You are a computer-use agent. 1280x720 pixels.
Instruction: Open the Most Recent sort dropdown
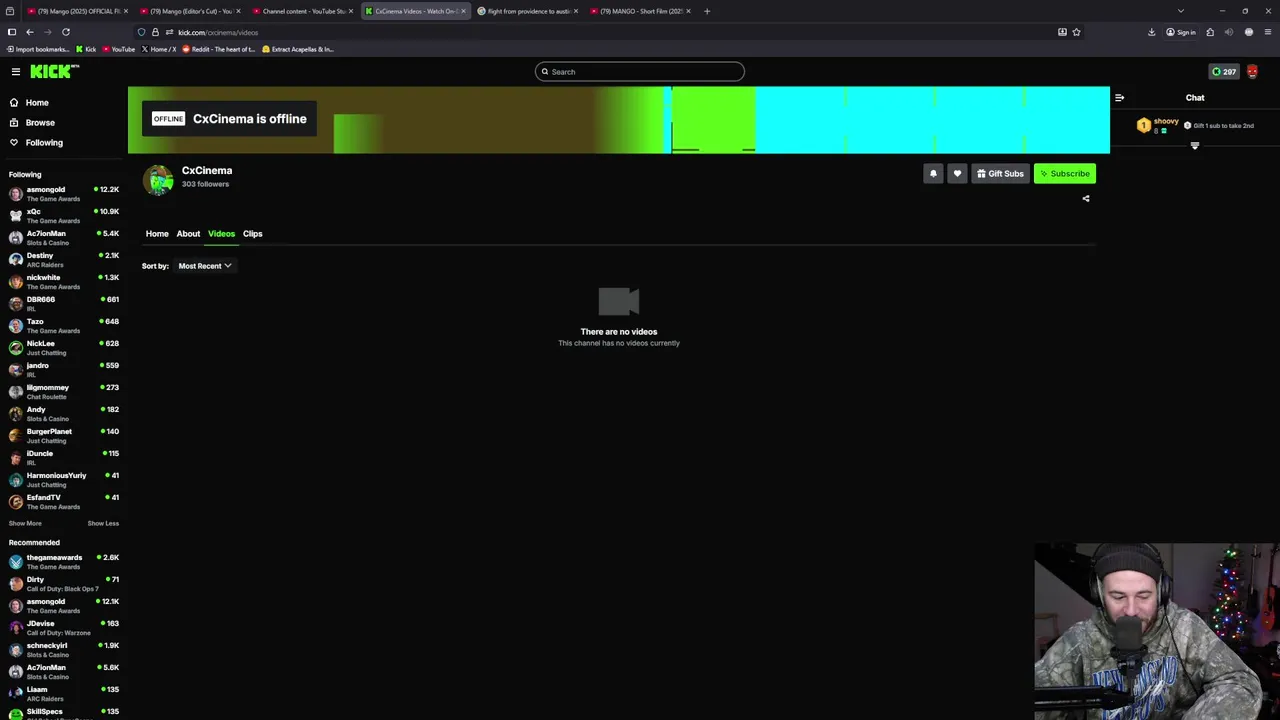pyautogui.click(x=205, y=266)
